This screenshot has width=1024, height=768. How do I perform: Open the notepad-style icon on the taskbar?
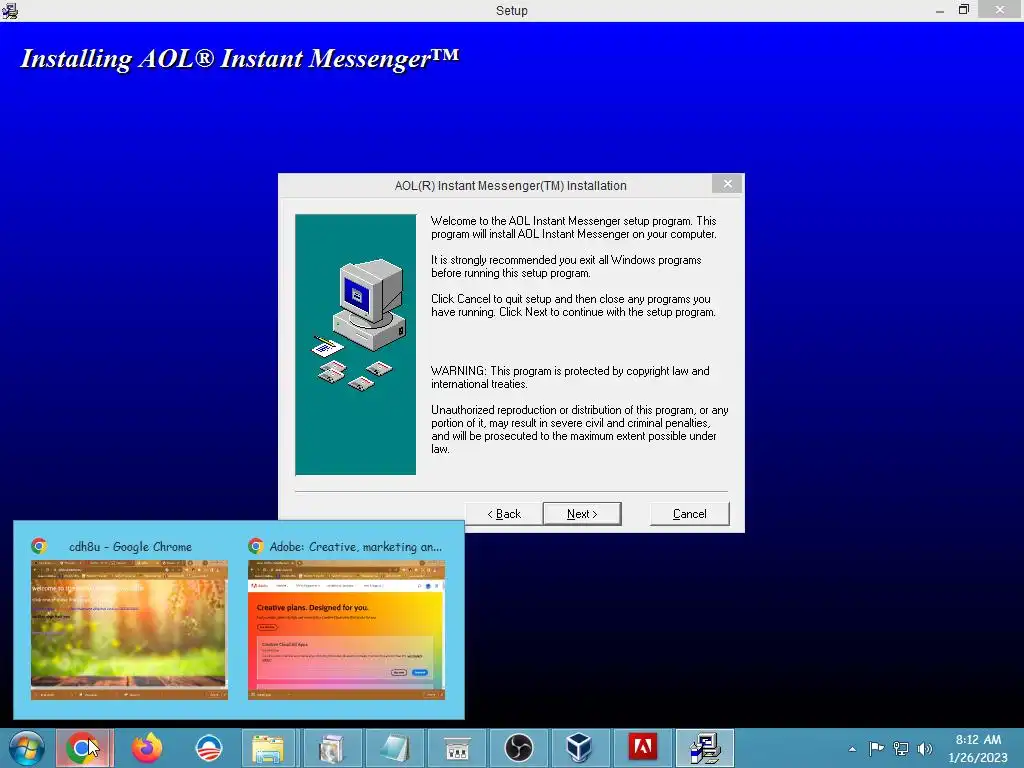point(394,748)
